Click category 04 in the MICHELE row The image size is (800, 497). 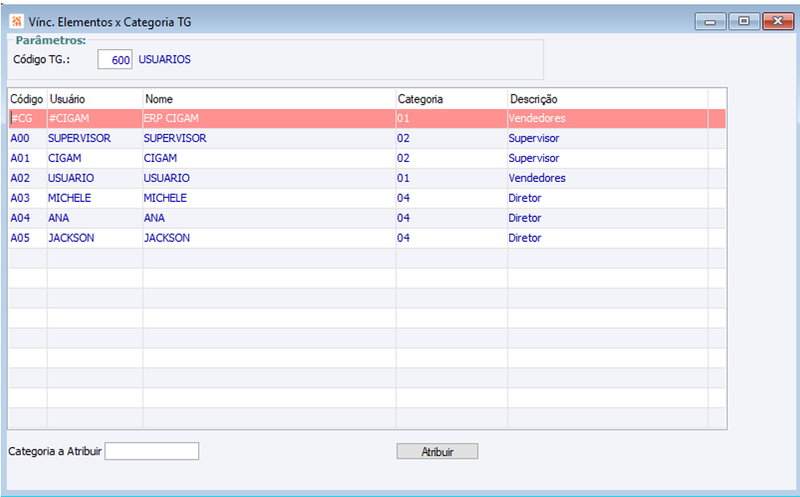pyautogui.click(x=452, y=198)
